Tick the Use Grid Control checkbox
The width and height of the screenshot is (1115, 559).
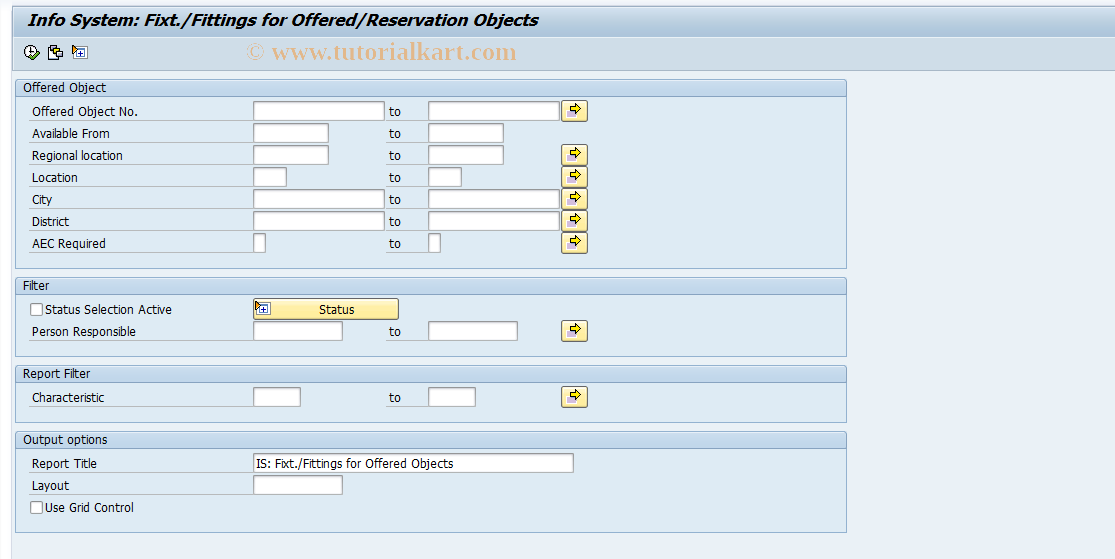coord(36,507)
